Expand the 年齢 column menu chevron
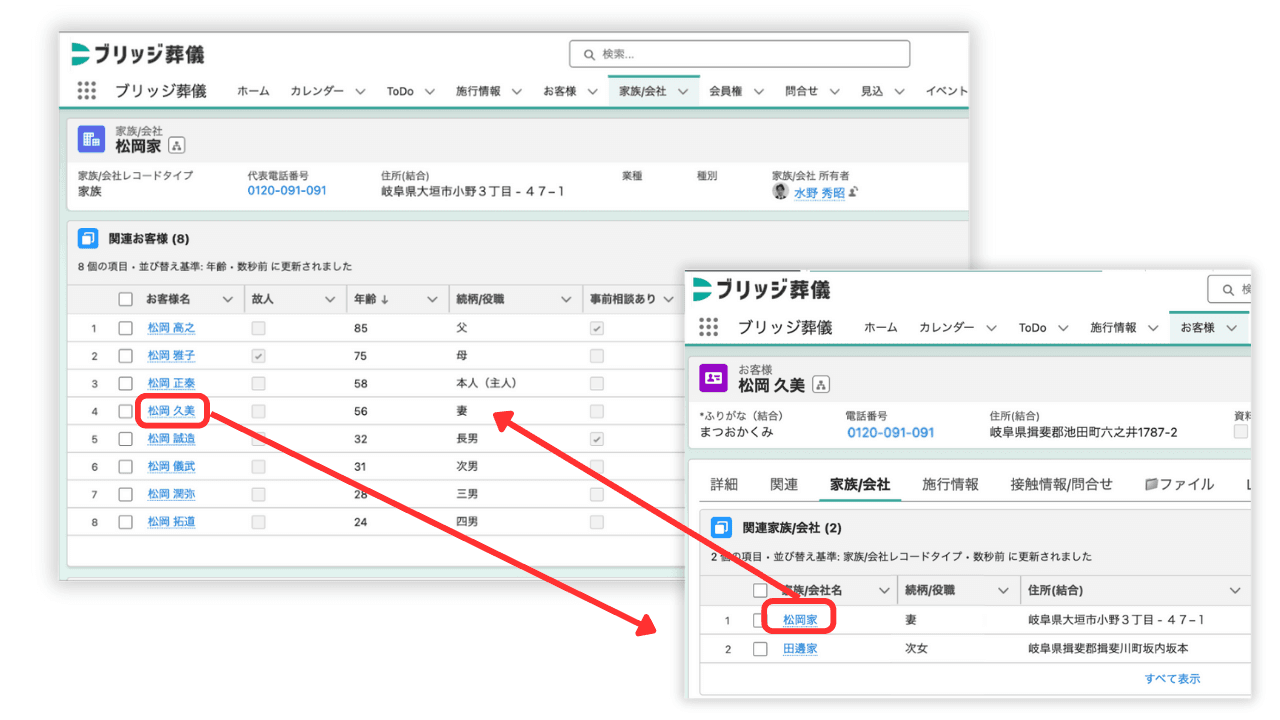This screenshot has width=1280, height=720. pos(433,299)
